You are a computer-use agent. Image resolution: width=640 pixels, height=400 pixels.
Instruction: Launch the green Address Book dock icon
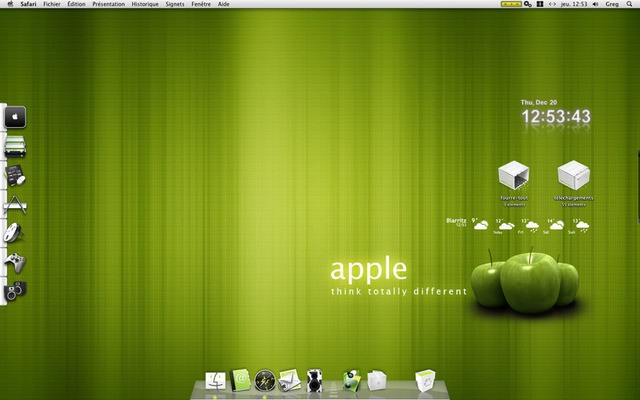(x=240, y=380)
